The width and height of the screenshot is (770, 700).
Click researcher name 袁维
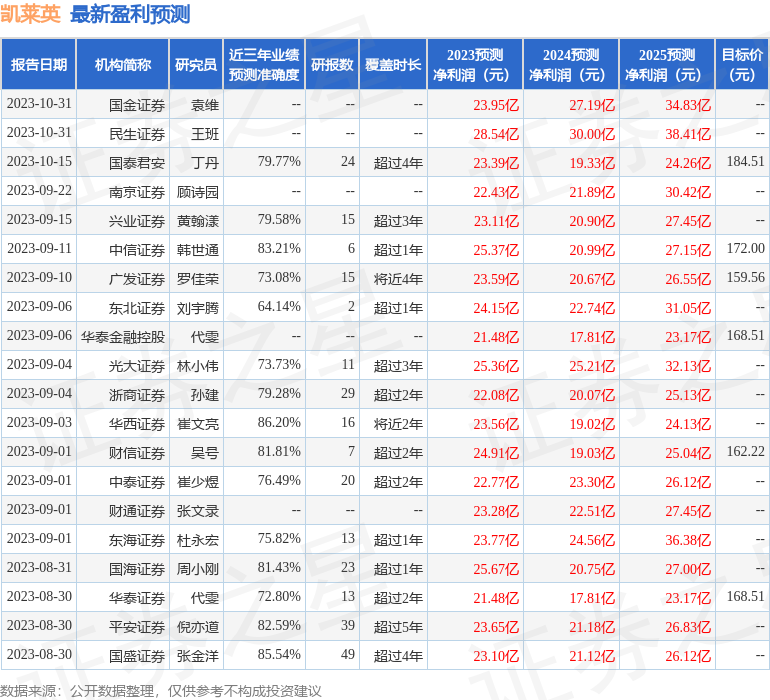tap(205, 105)
